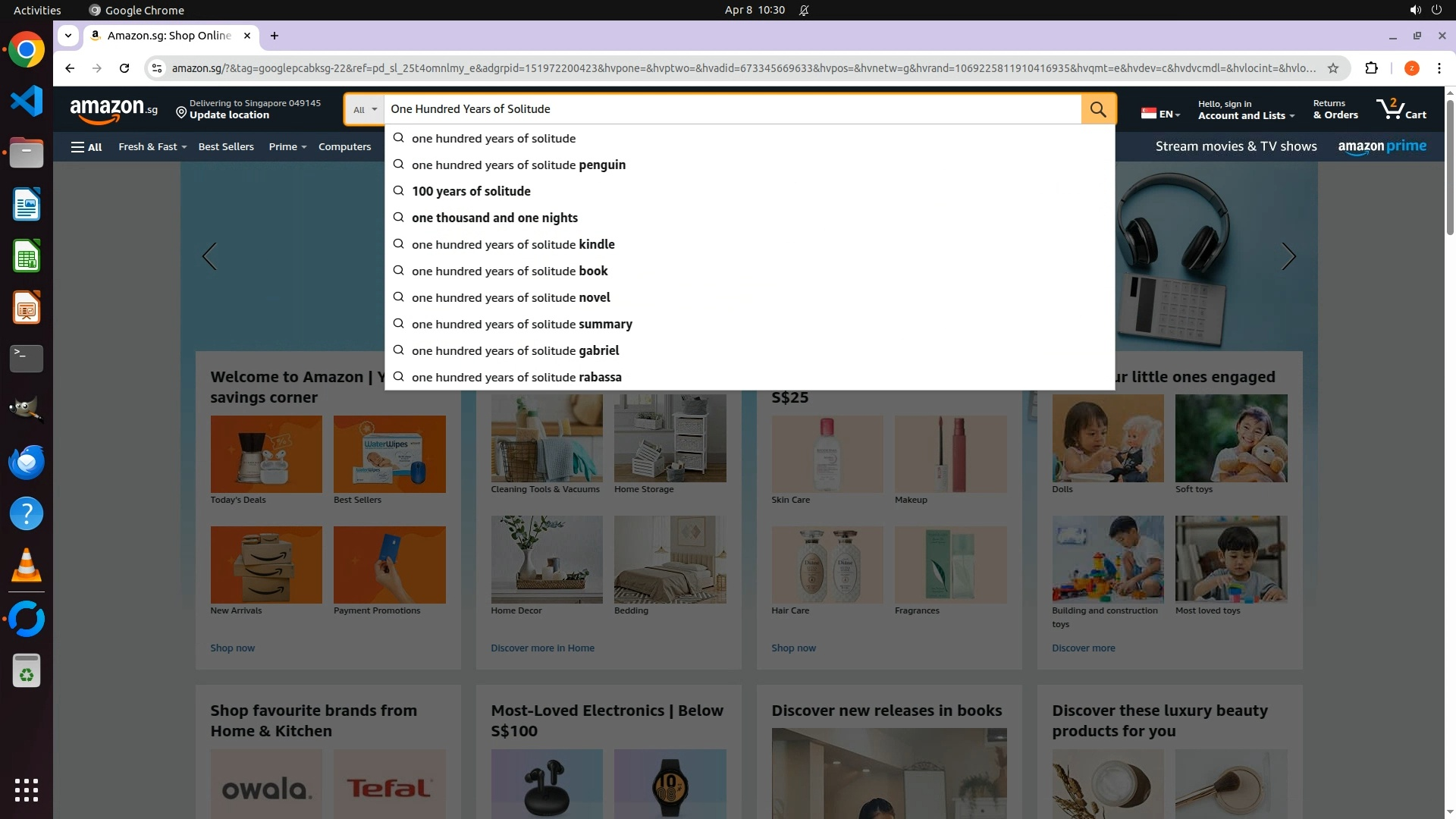Screen dimensions: 1456x819
Task: Expand the Fresh & Fast menu
Action: [152, 147]
